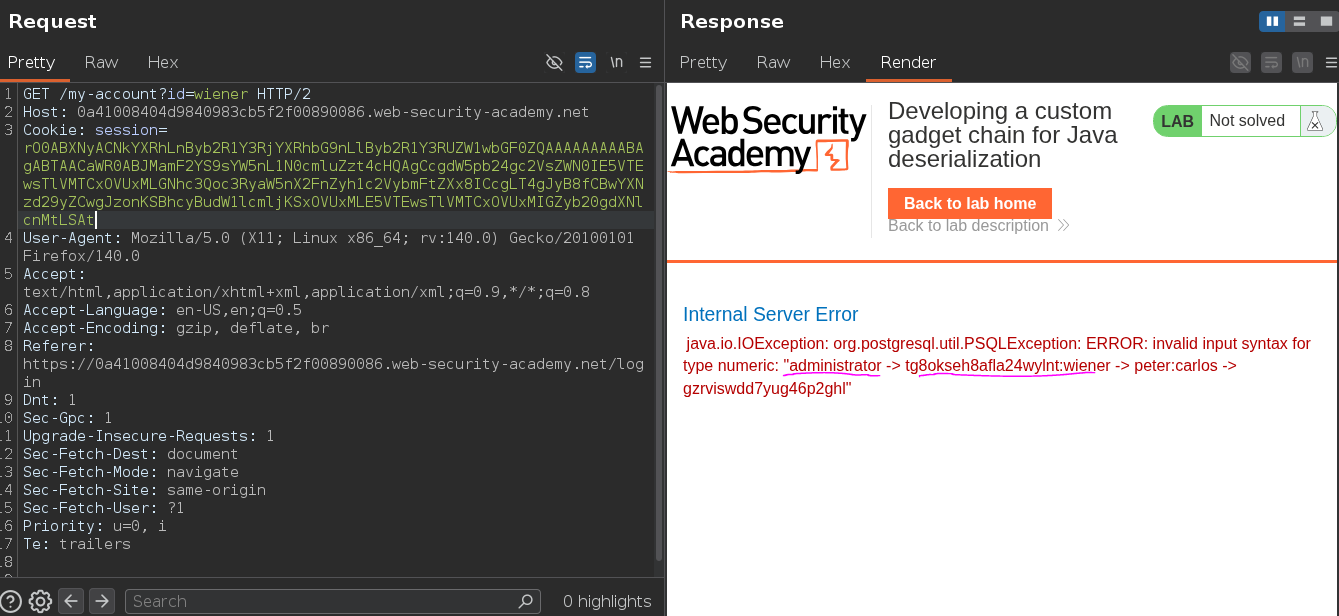Open the Response Hex tab
The height and width of the screenshot is (616, 1339).
click(x=835, y=62)
